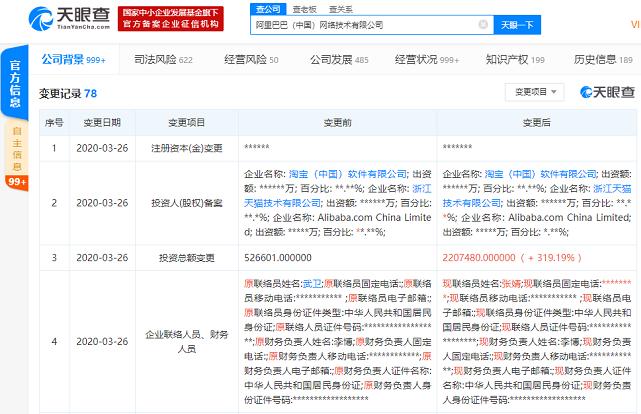Click the Tianyancha logo icon
This screenshot has height=414, width=641.
point(41,18)
